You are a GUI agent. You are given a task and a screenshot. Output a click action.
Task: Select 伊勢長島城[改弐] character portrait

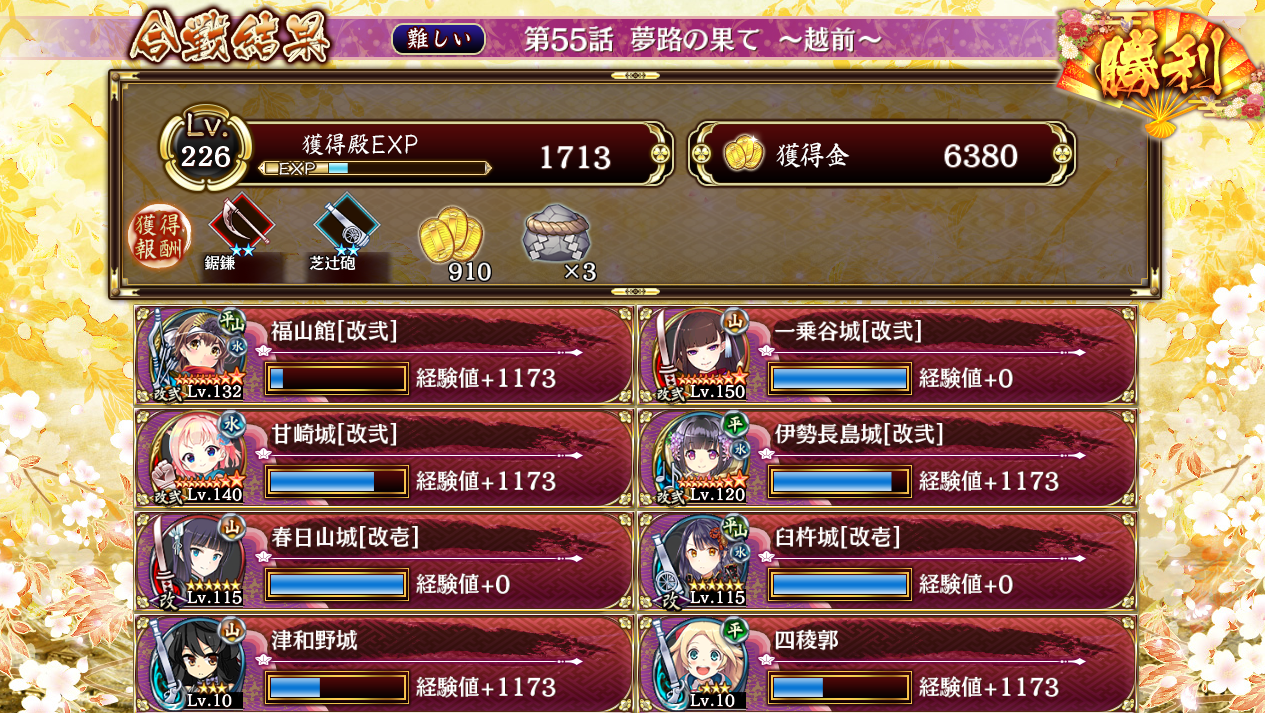point(699,458)
